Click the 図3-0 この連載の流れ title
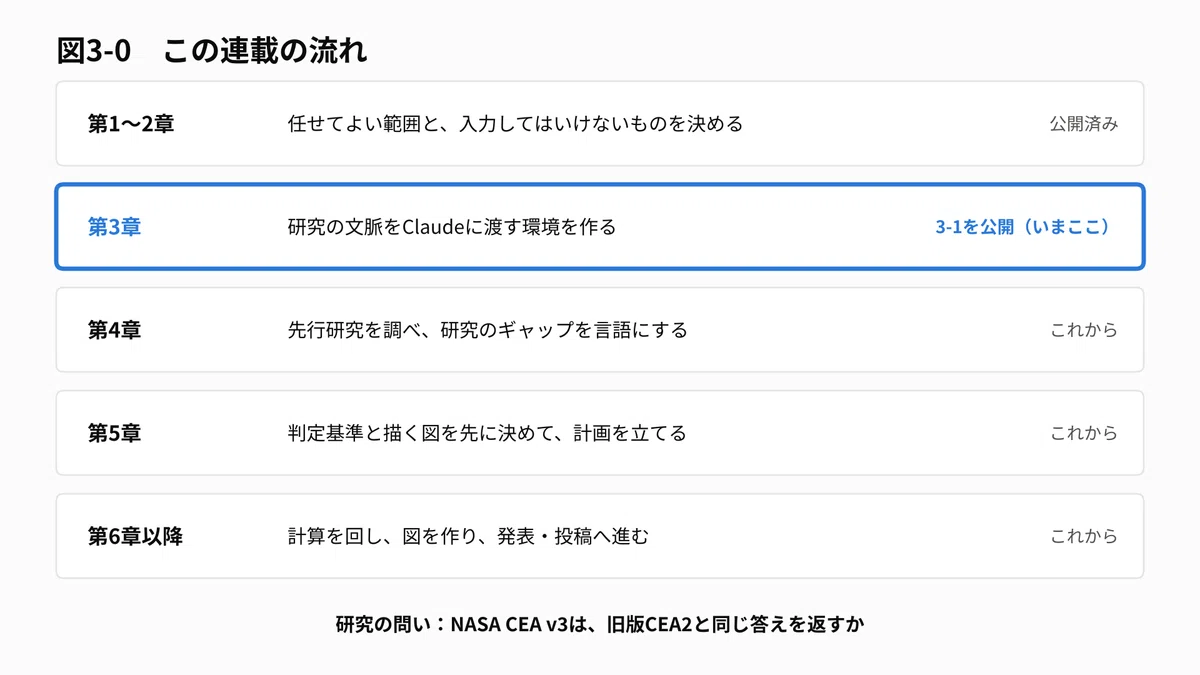 click(212, 51)
